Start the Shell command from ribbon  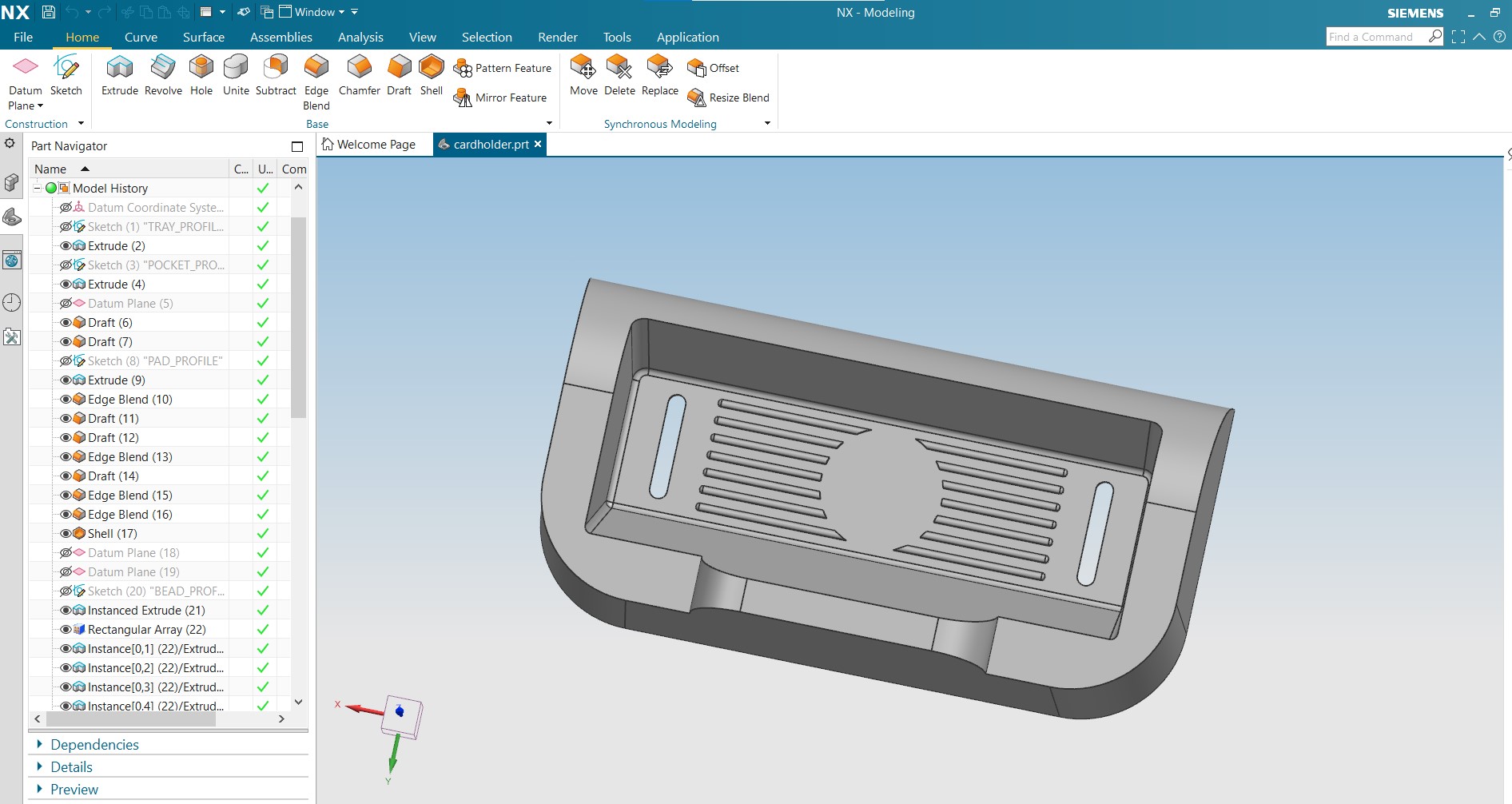tap(432, 75)
